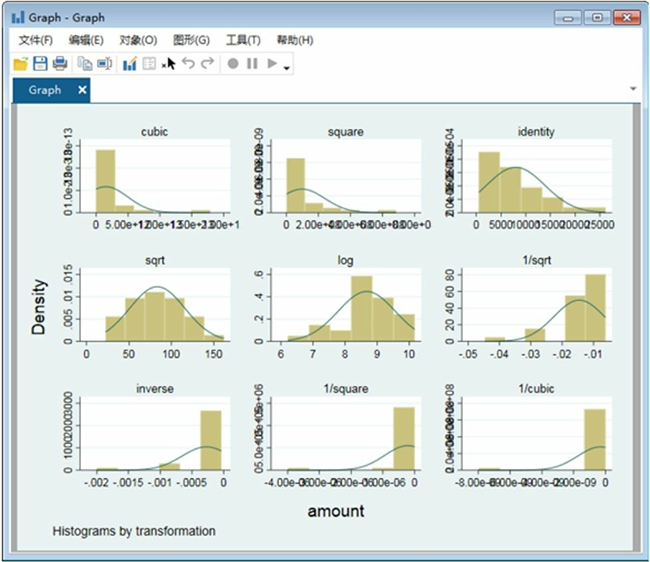This screenshot has width=650, height=562.
Task: Click the Print graph icon
Action: [x=60, y=64]
